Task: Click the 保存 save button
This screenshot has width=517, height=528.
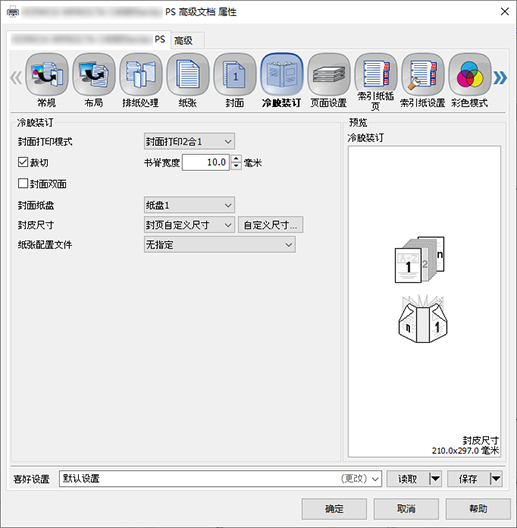Action: 468,478
